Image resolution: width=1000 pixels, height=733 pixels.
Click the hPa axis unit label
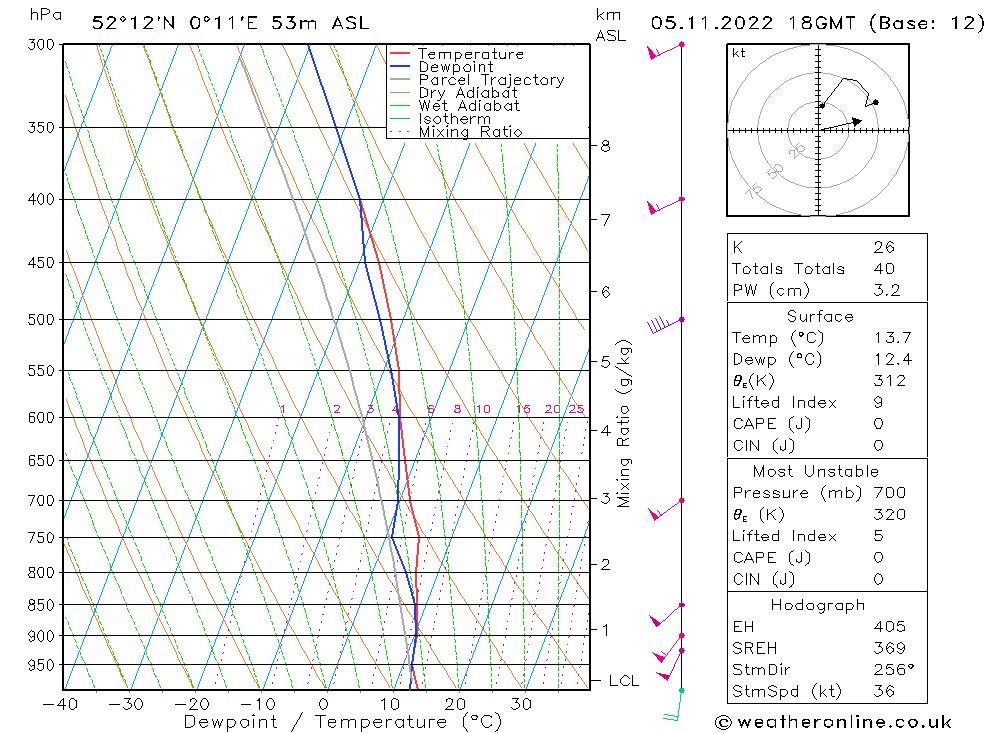tap(45, 15)
